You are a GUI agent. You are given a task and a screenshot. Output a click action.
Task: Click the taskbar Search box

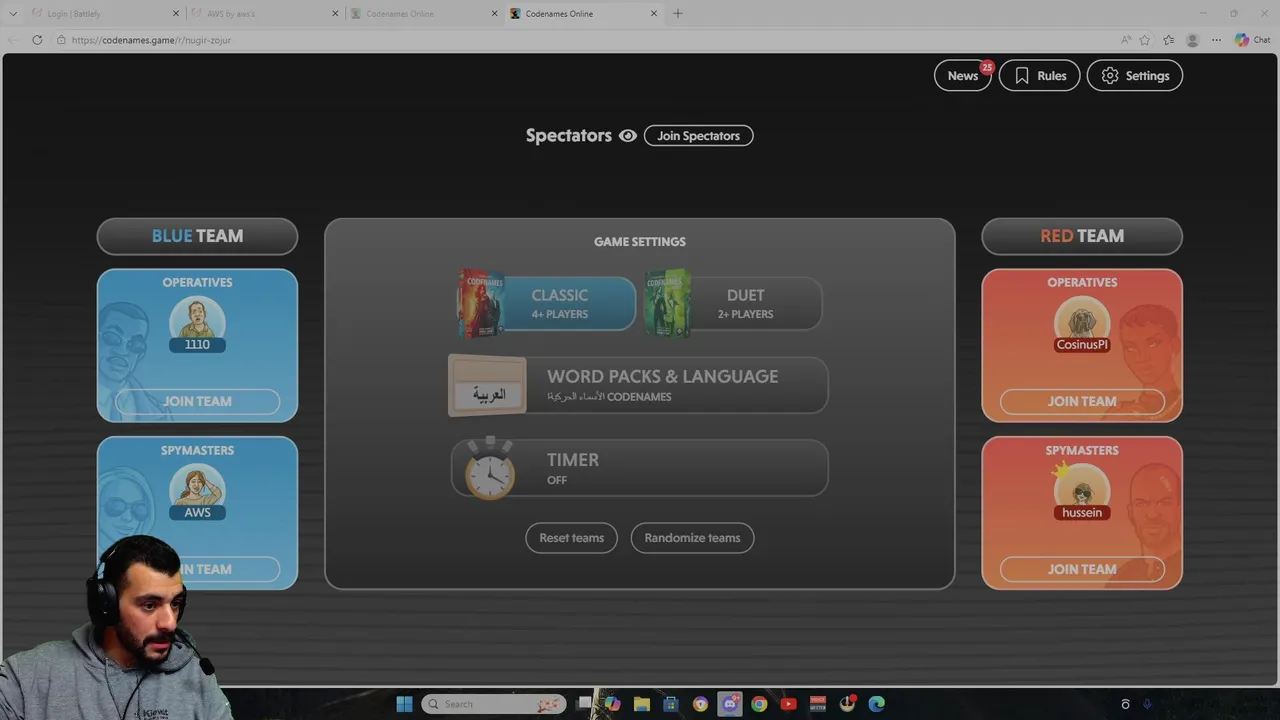click(494, 704)
